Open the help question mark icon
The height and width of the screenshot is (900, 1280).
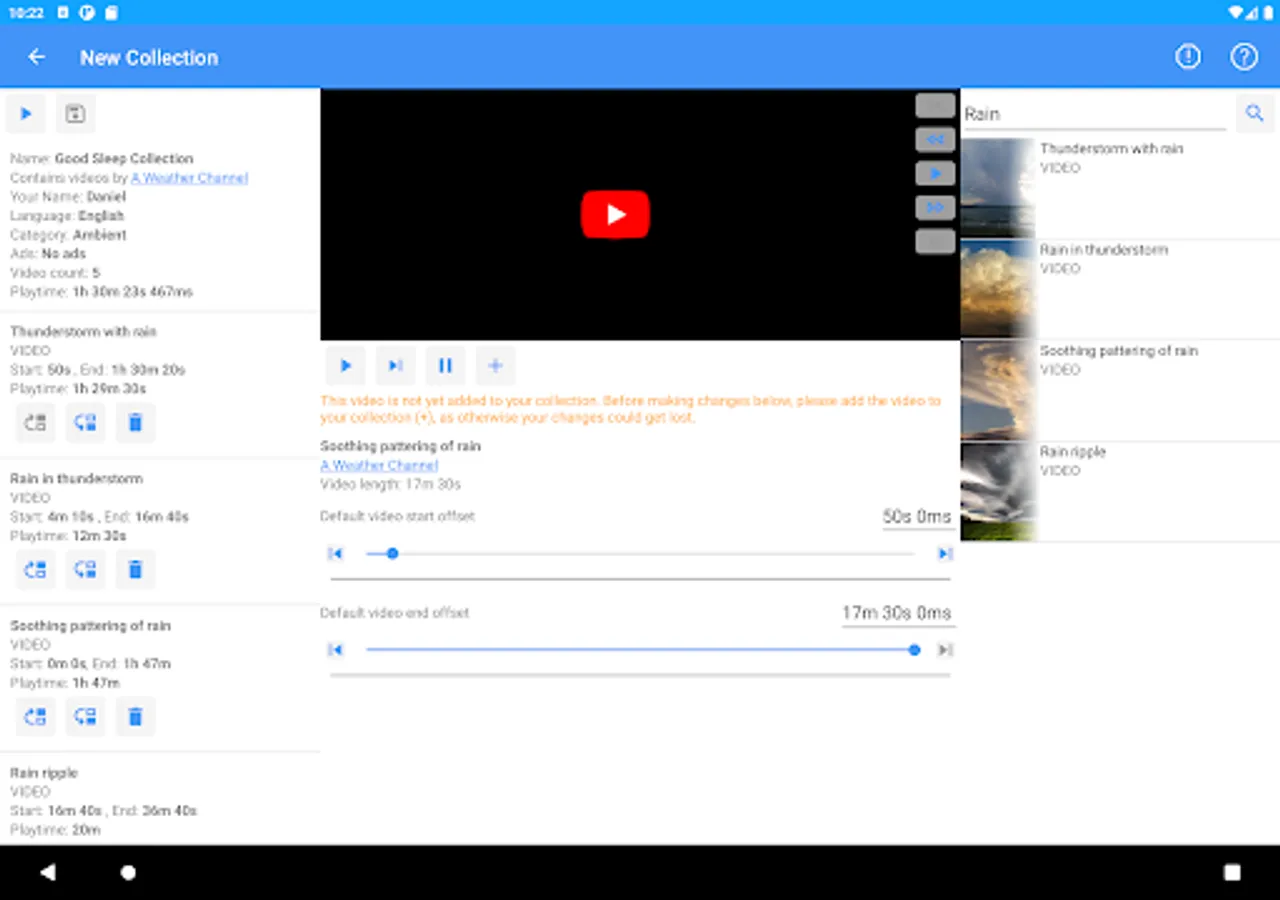point(1243,57)
